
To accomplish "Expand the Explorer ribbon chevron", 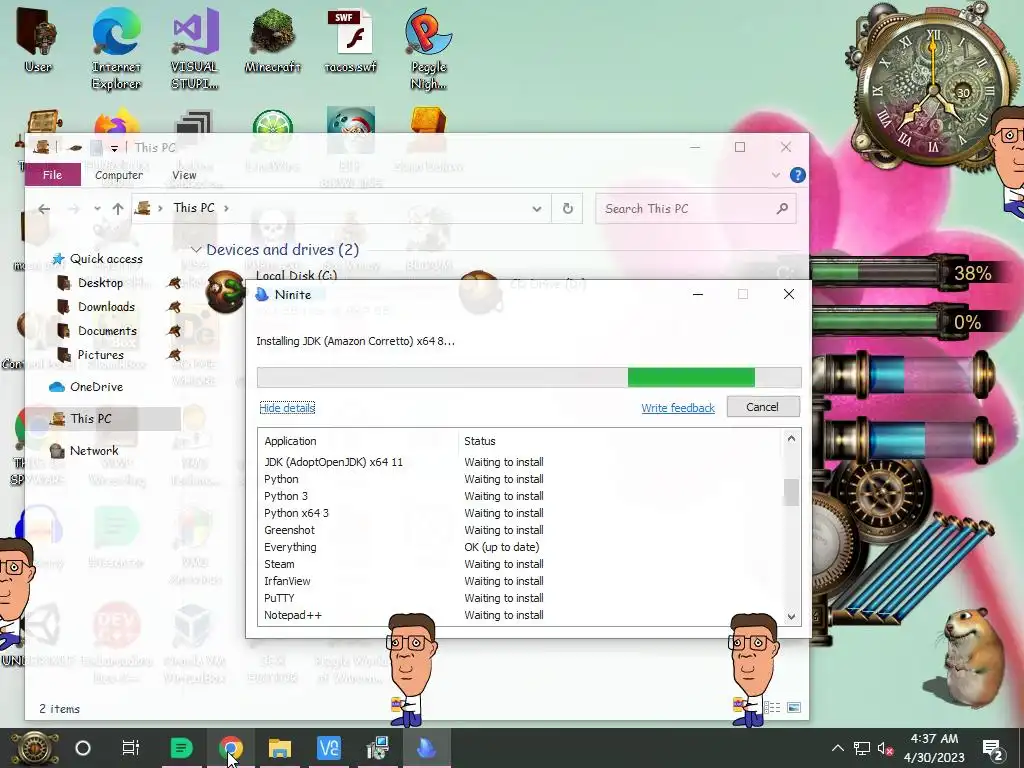I will pos(776,175).
